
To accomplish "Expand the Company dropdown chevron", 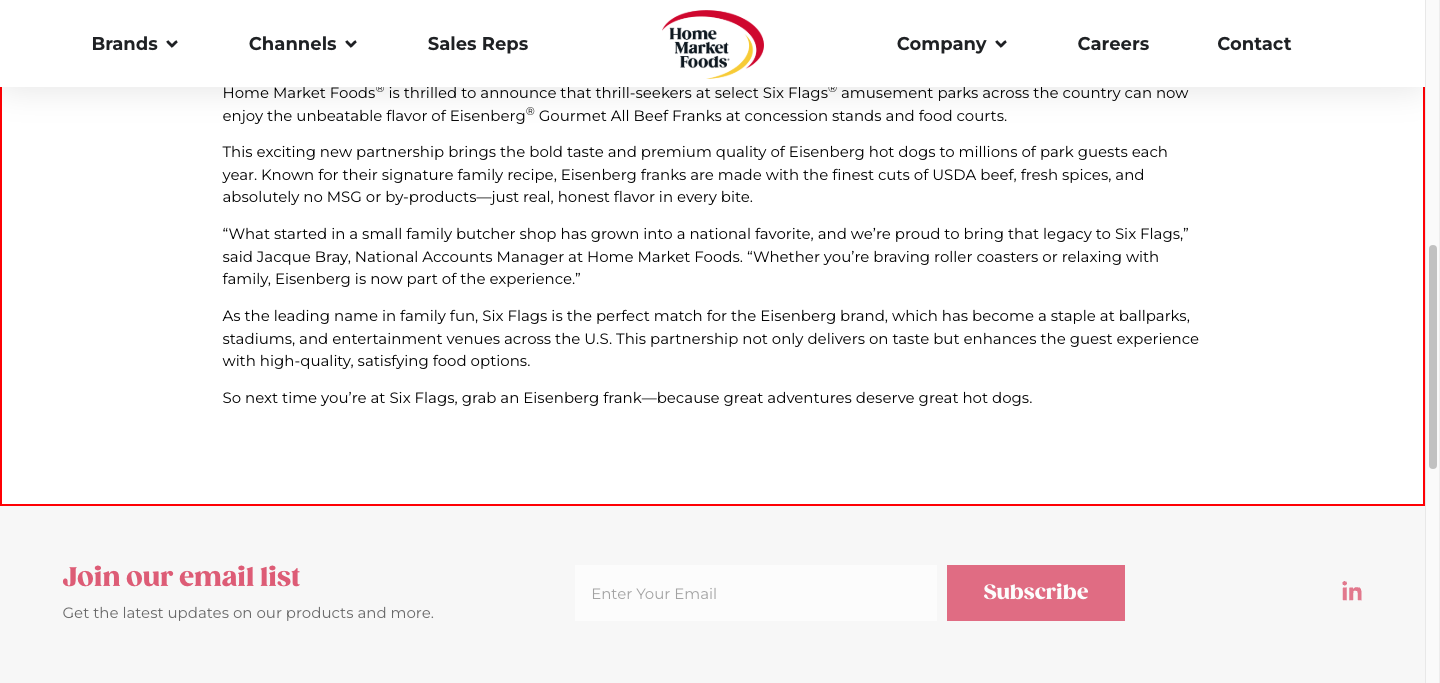I will pyautogui.click(x=1001, y=44).
